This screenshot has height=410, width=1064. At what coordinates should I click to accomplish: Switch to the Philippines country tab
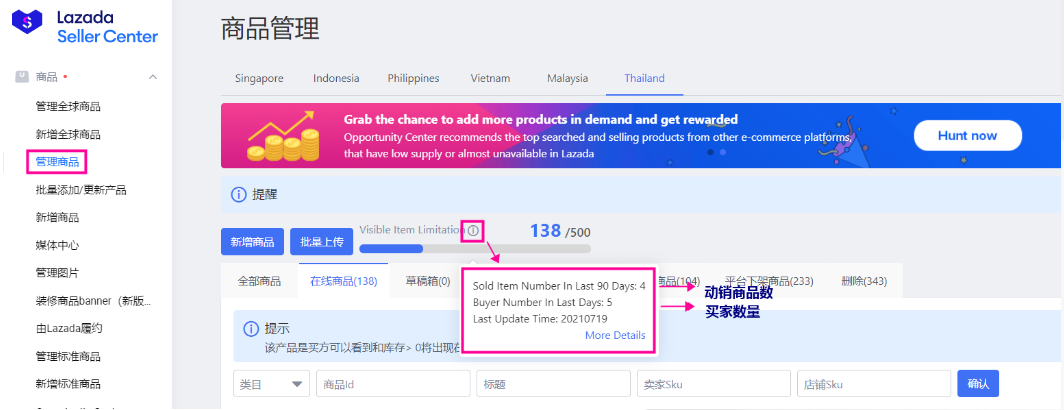[413, 78]
